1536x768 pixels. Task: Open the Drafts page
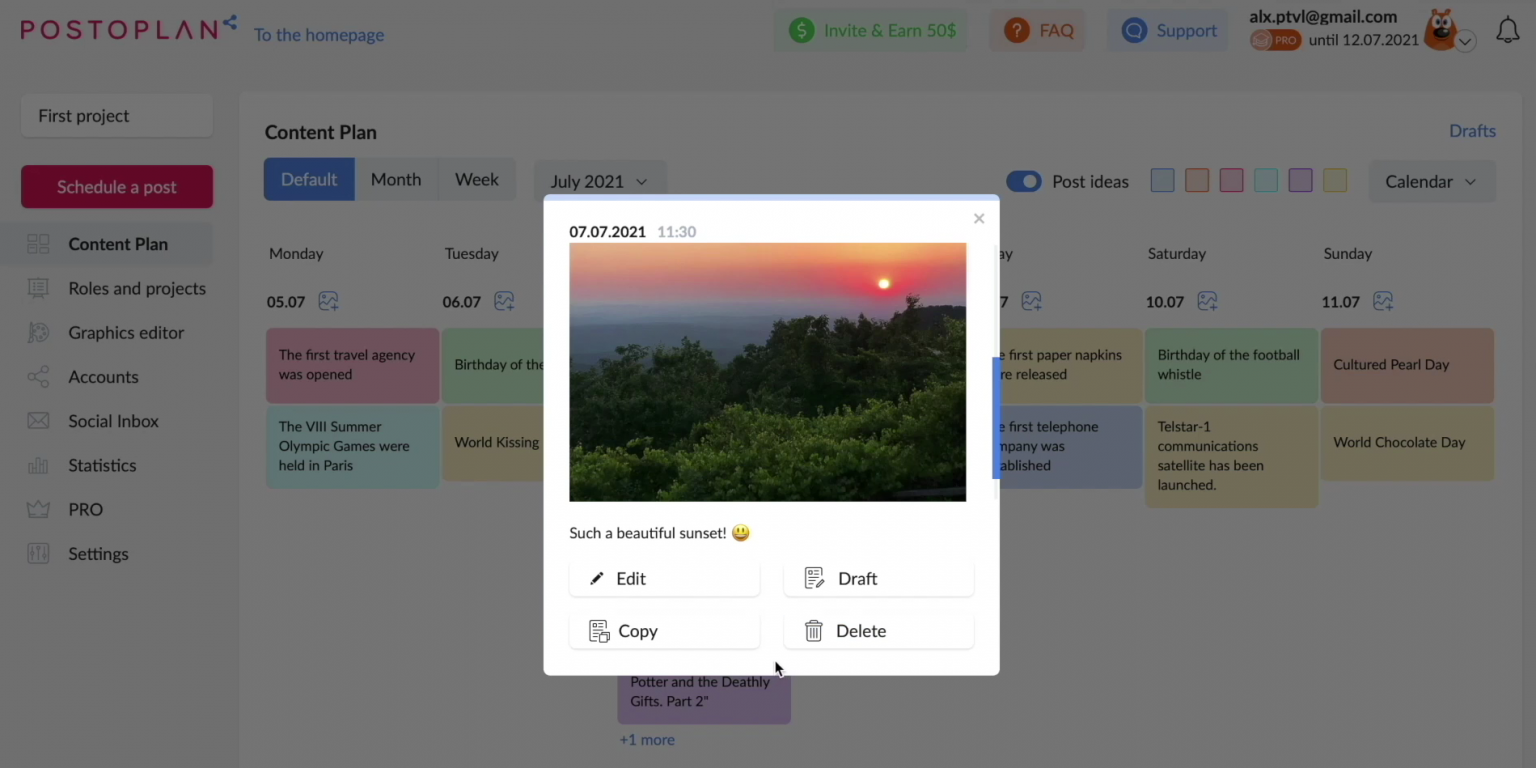click(x=1472, y=131)
